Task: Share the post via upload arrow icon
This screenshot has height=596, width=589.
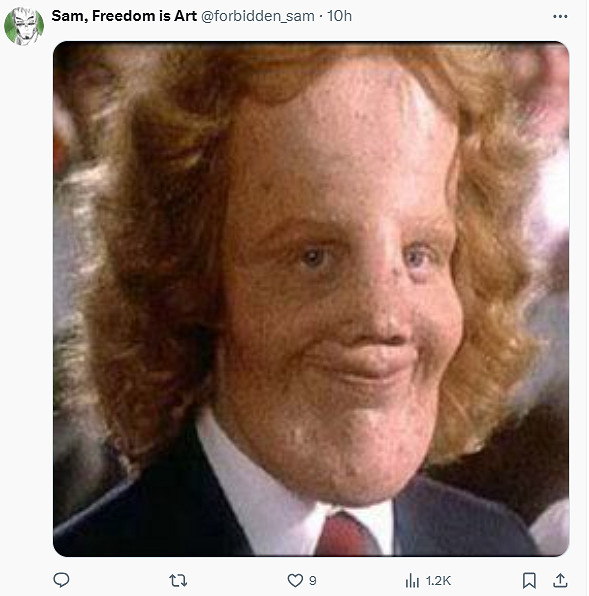Action: pos(560,580)
